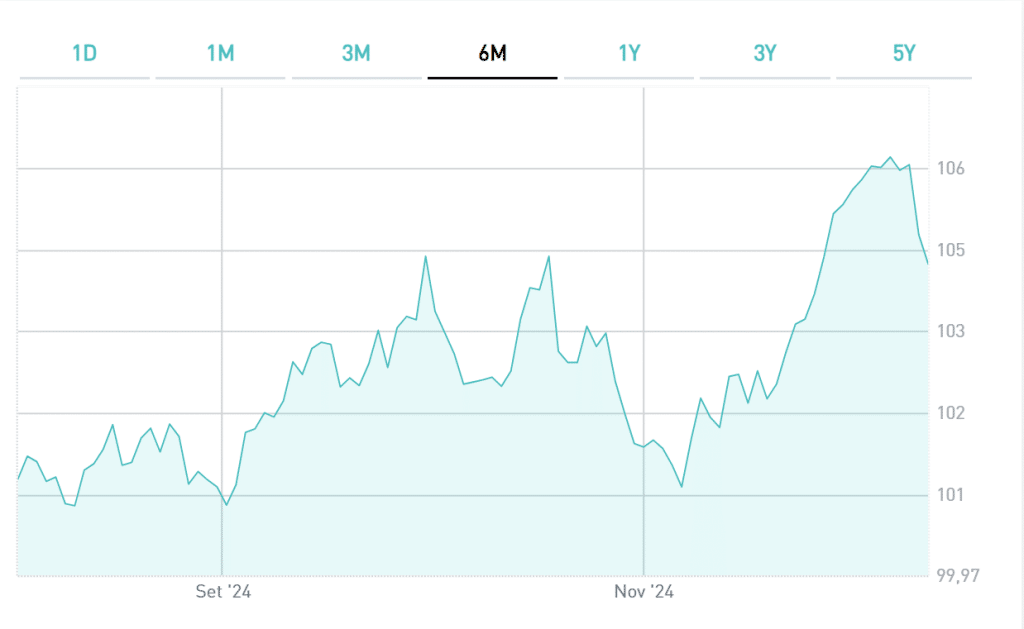
Task: Click the 106 y-axis label
Action: 950,169
